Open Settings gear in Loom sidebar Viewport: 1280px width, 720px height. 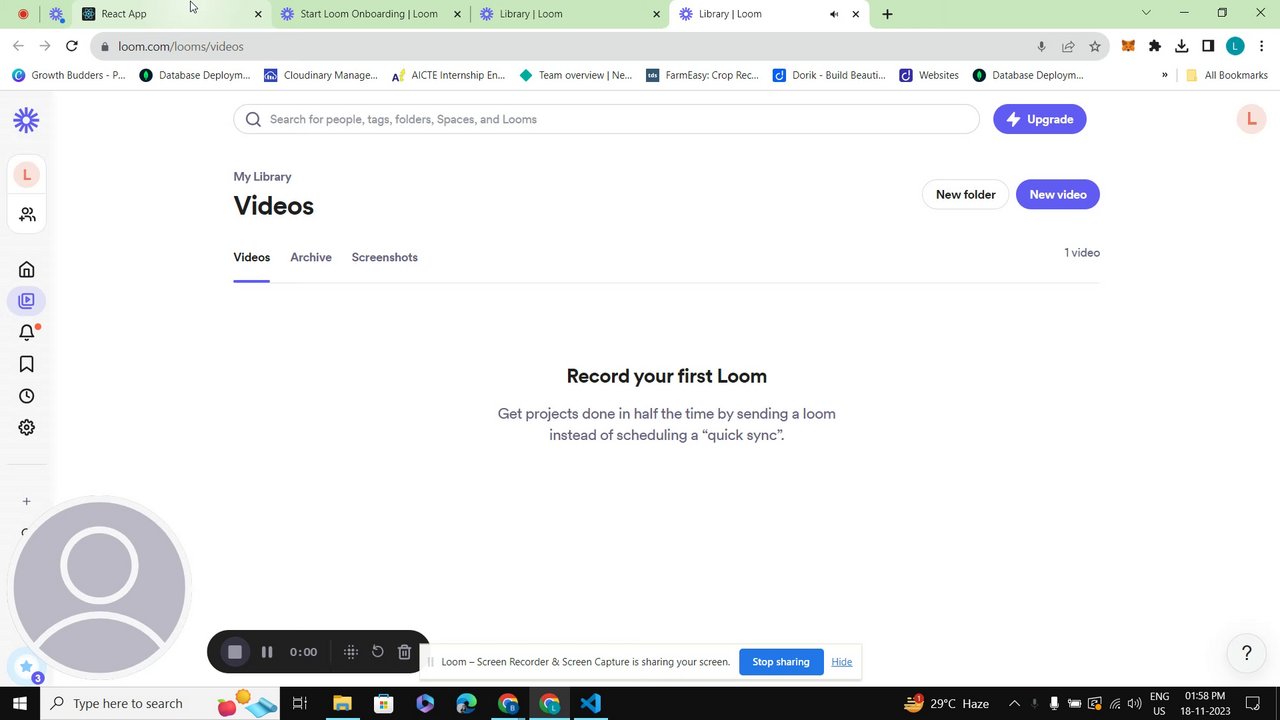click(x=27, y=427)
